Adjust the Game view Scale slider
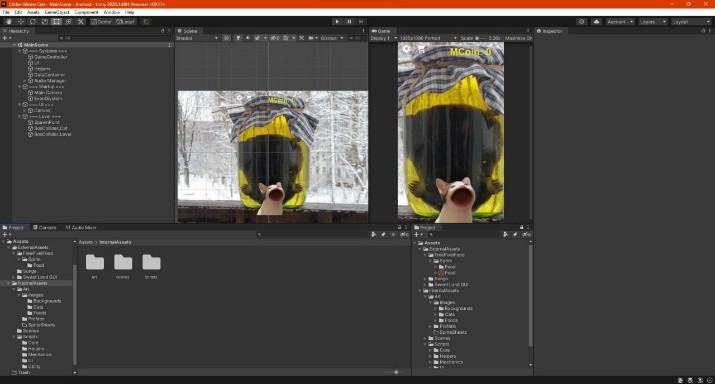This screenshot has height=384, width=715. [482, 38]
